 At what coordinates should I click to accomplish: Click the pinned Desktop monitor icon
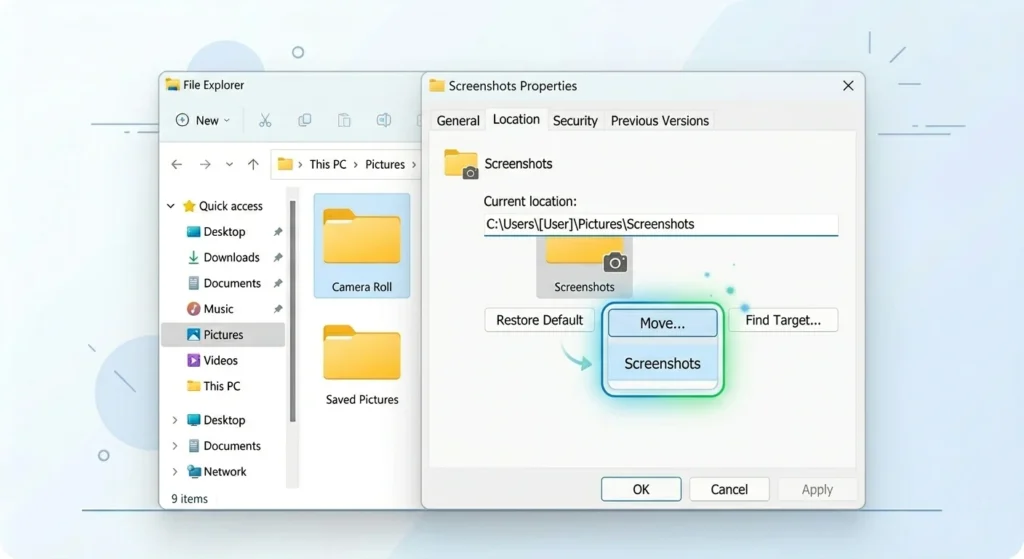pyautogui.click(x=193, y=232)
